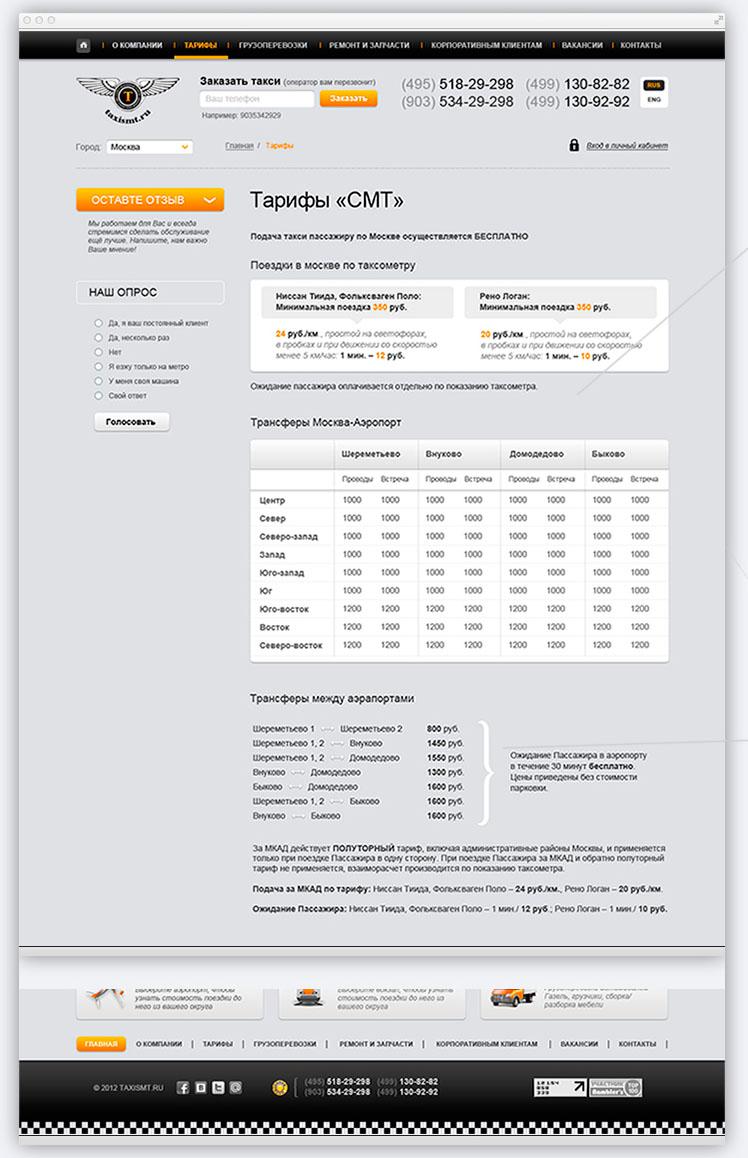Screen dimensions: 748x1158
Task: Click the 'Центр' row label
Action: (272, 501)
